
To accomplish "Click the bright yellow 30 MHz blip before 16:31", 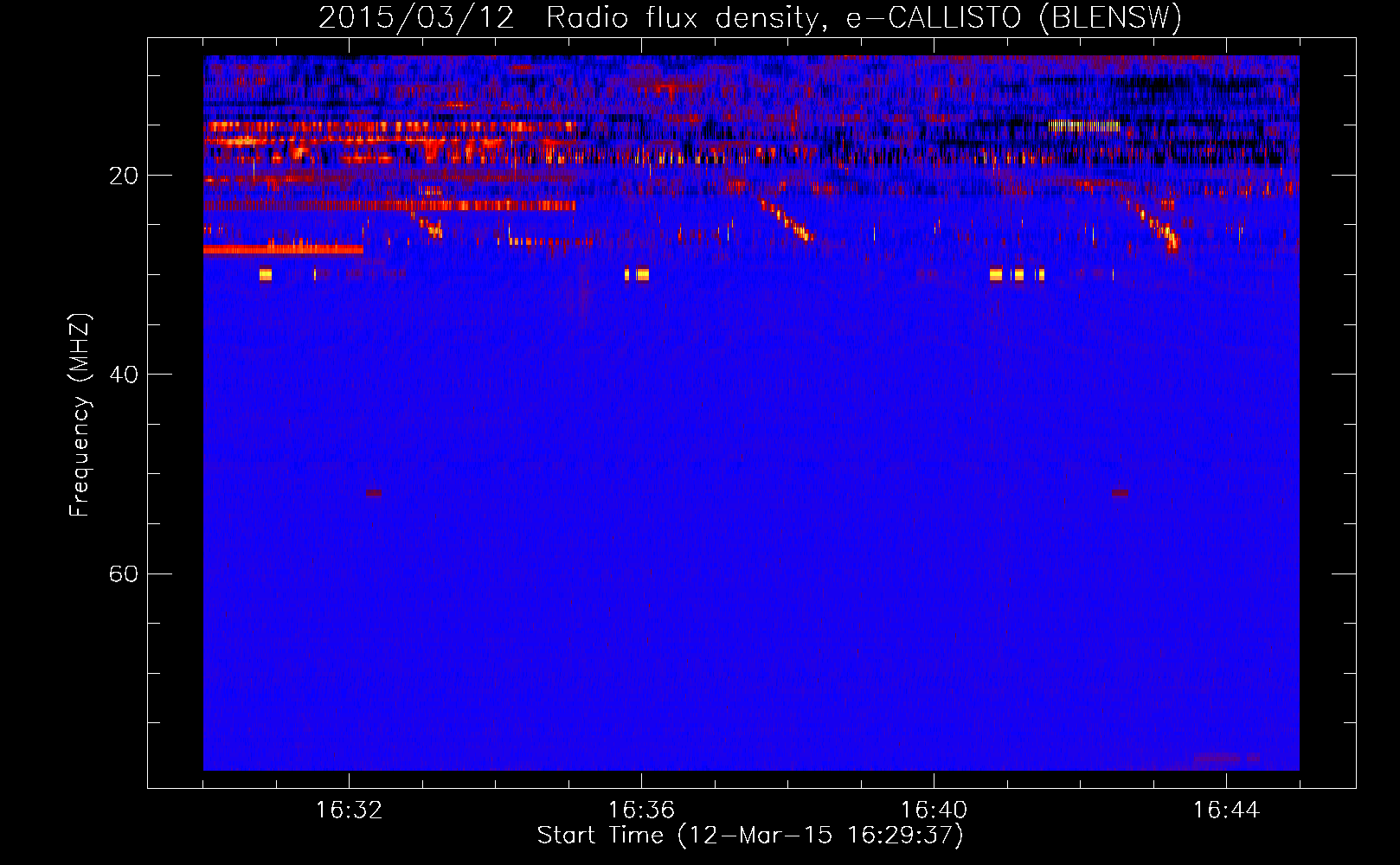I will [x=266, y=274].
